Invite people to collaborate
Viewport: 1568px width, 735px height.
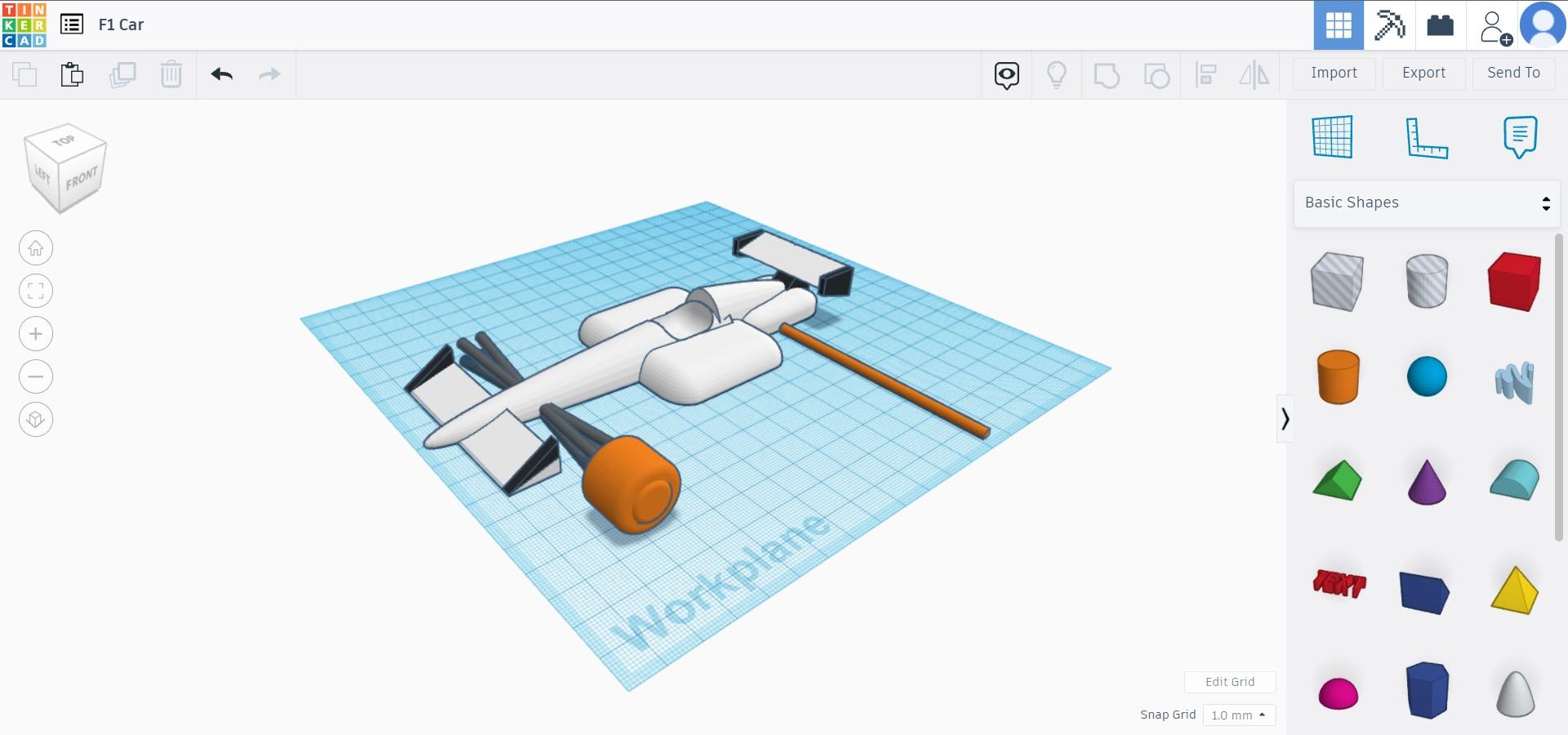(1495, 27)
